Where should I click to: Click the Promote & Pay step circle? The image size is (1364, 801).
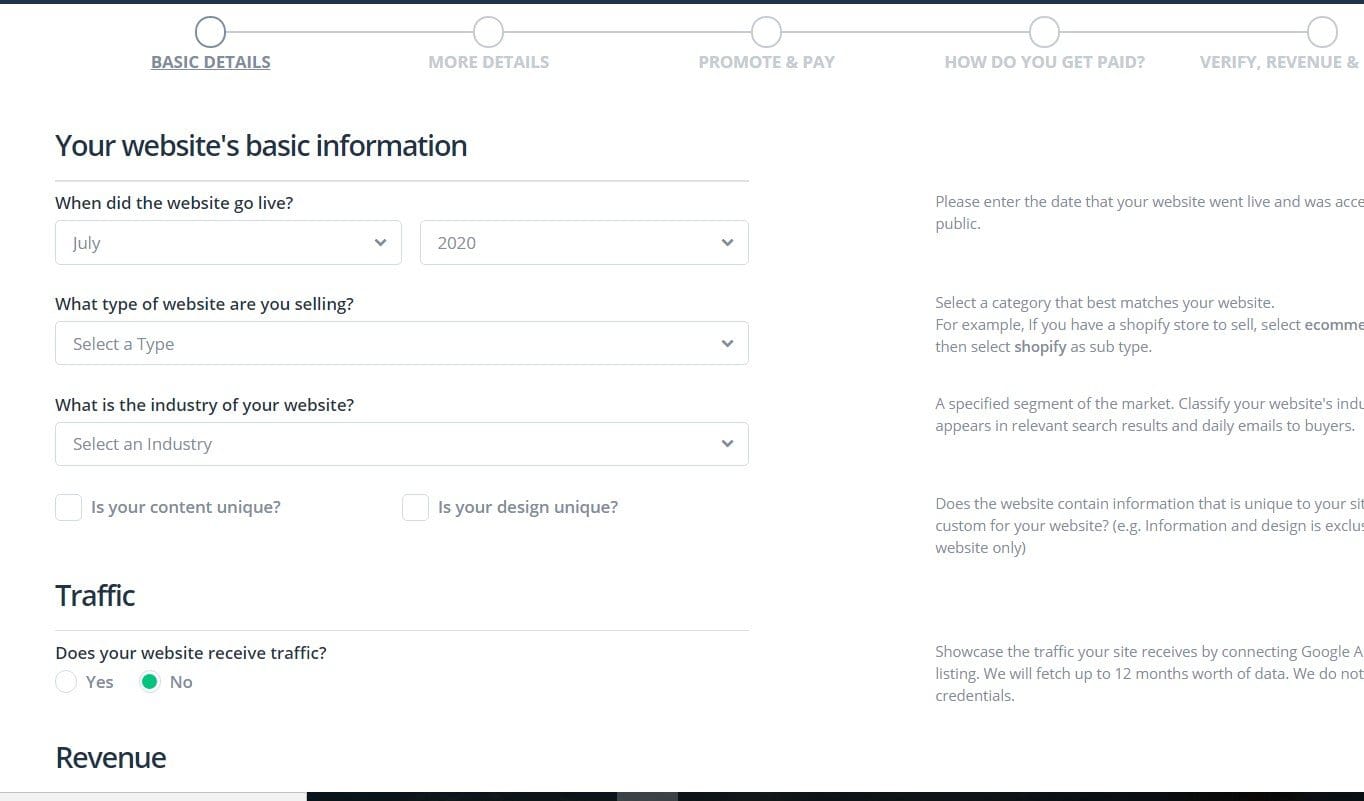766,32
